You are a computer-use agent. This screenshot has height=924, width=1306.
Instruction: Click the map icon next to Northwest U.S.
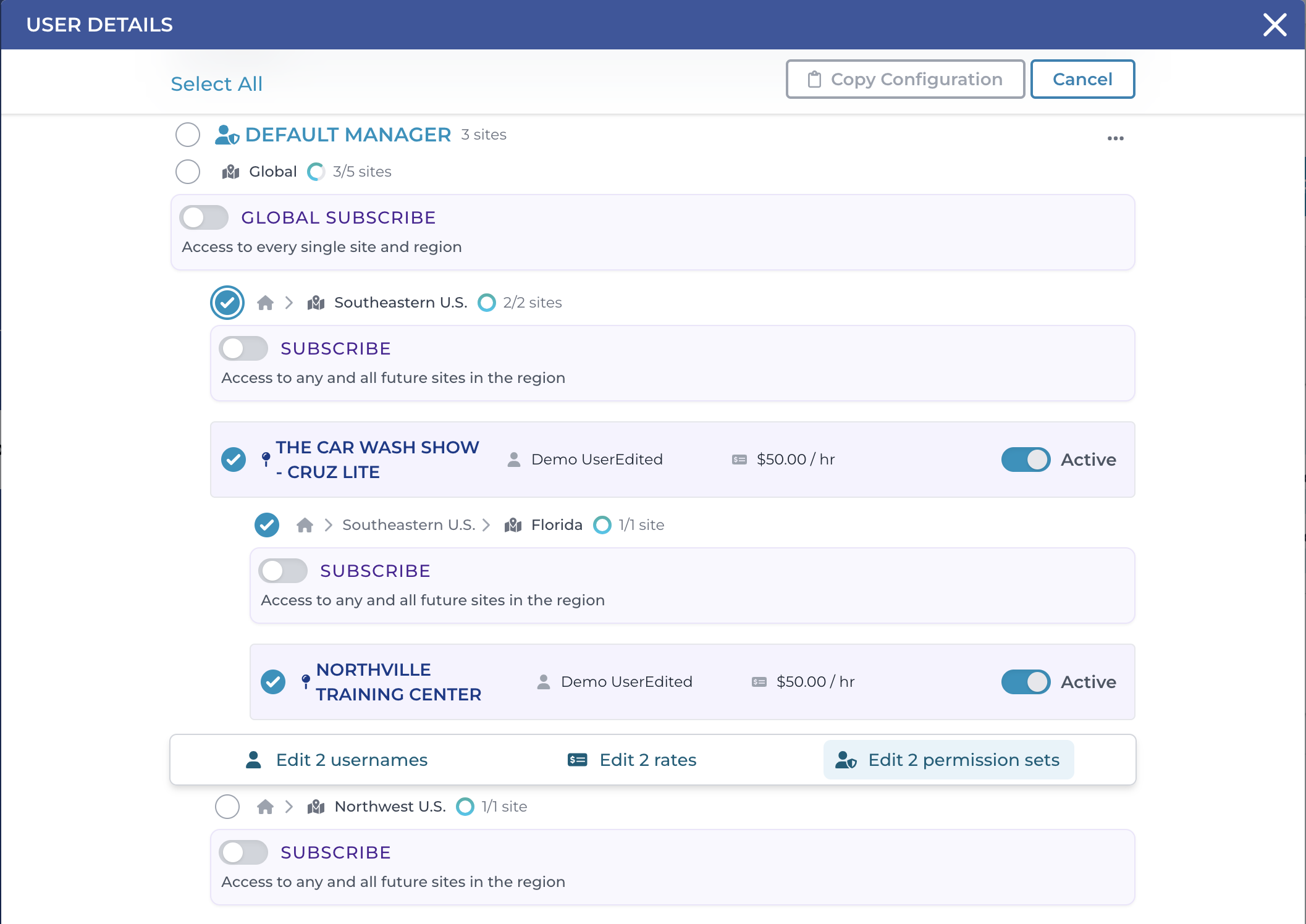coord(315,807)
